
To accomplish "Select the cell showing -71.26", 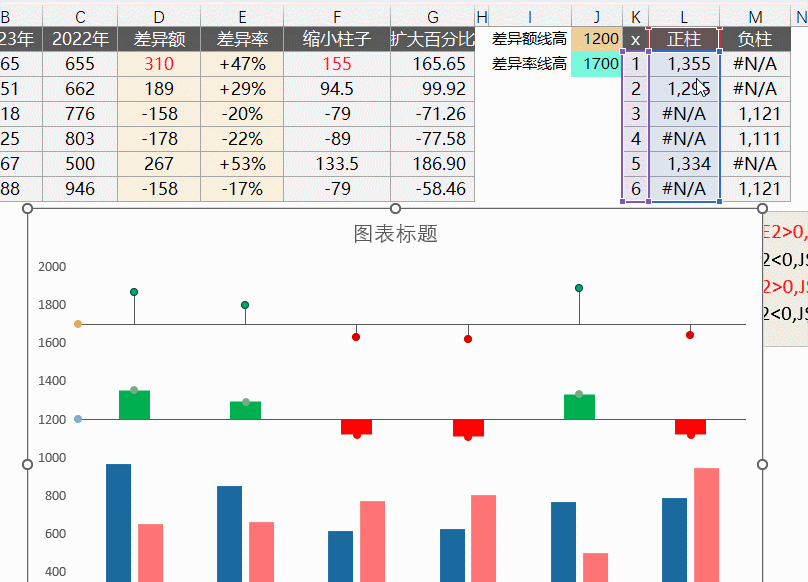I will (432, 114).
